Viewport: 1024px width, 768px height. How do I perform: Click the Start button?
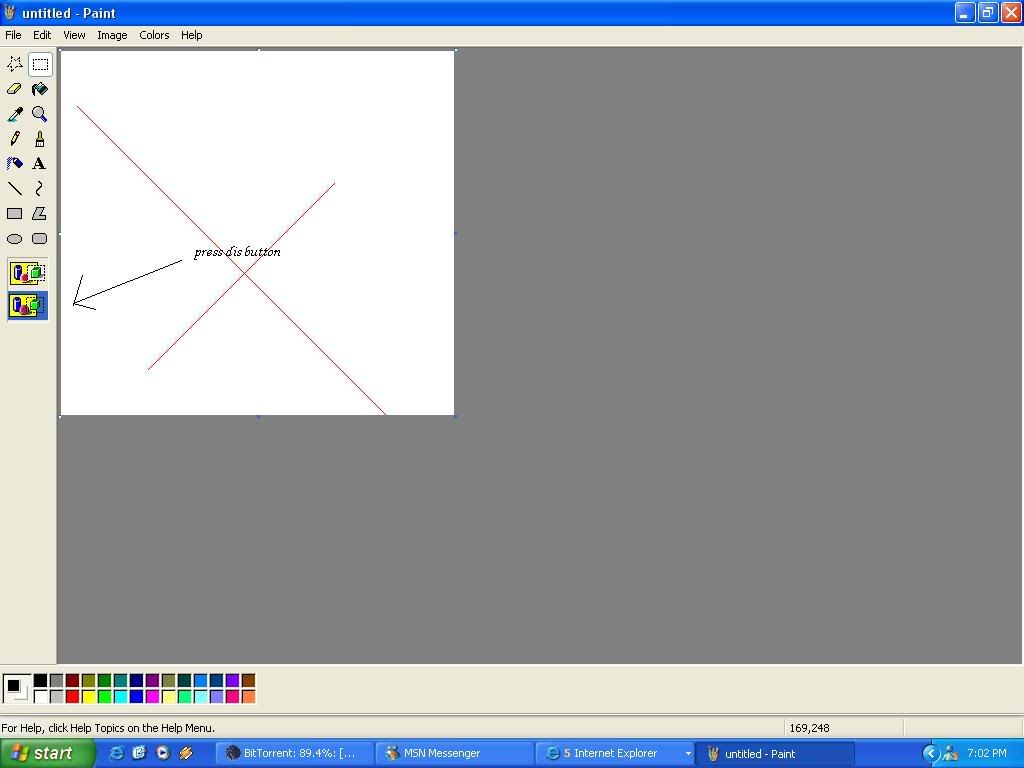point(45,753)
